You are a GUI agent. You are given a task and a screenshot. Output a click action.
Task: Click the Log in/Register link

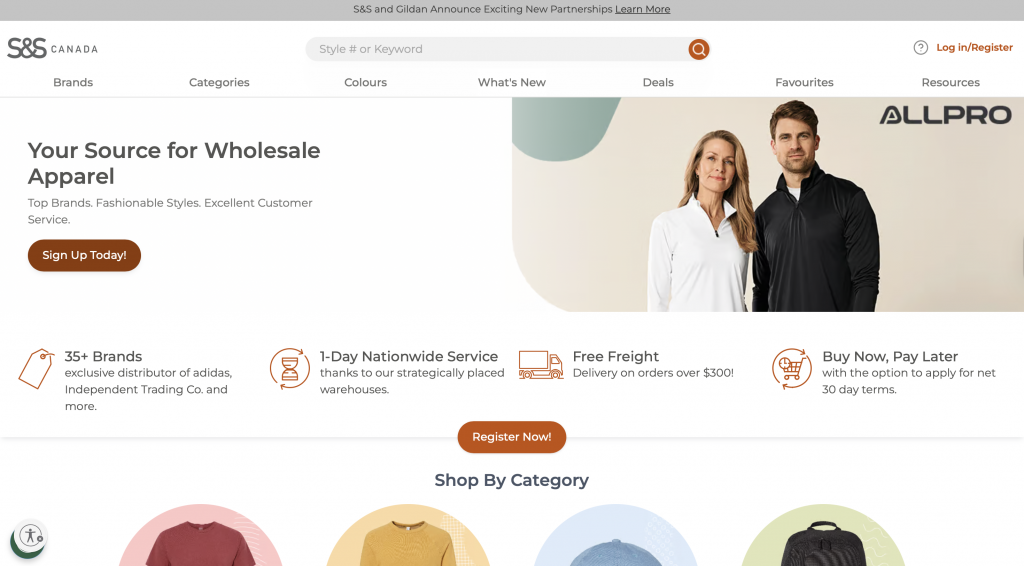click(x=974, y=48)
